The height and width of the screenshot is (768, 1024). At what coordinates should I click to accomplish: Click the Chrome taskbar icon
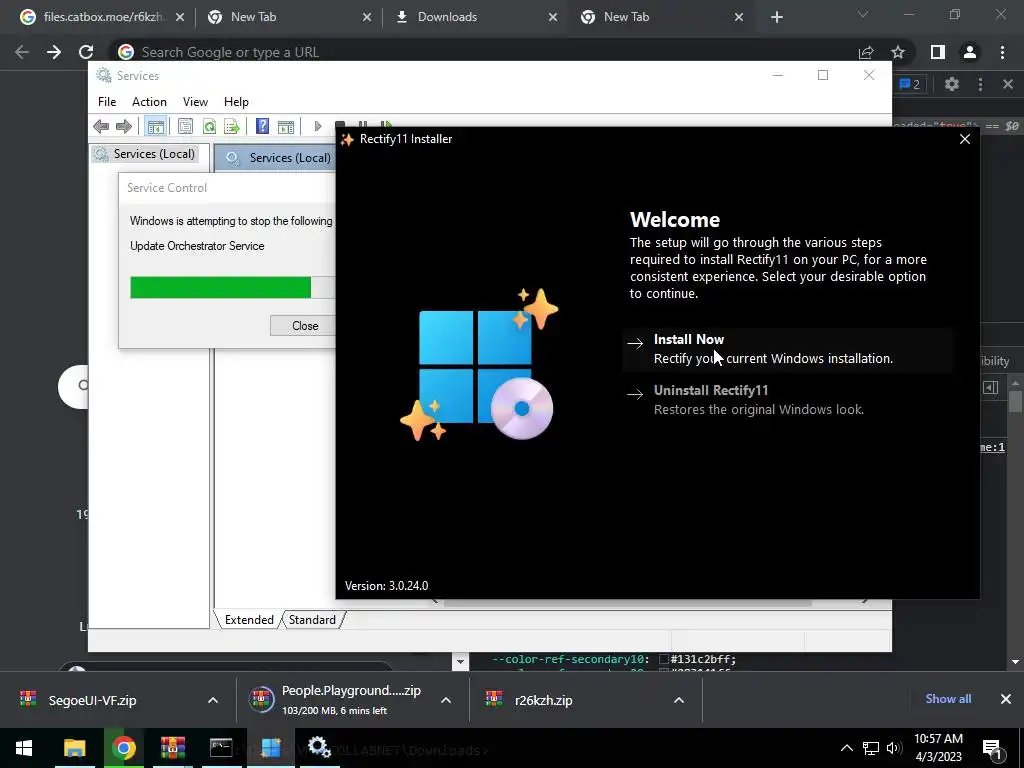123,748
